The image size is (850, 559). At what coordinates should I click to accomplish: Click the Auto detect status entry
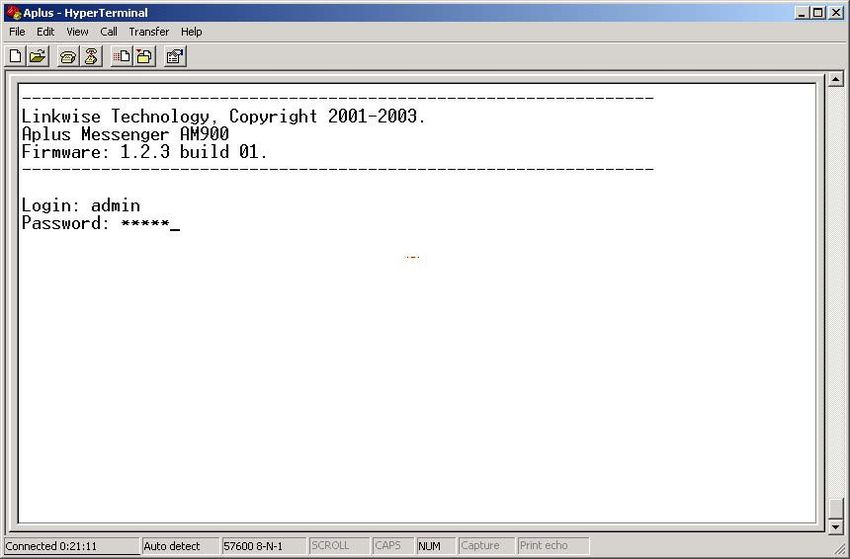pos(181,546)
